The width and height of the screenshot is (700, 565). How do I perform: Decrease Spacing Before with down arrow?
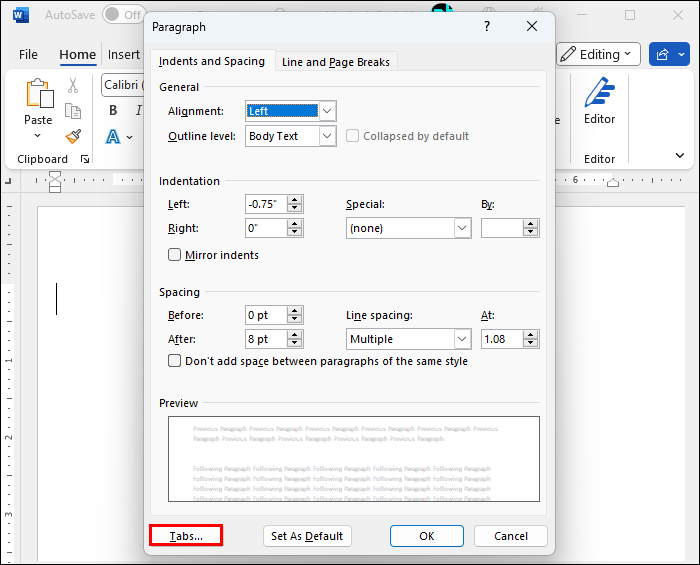click(294, 319)
